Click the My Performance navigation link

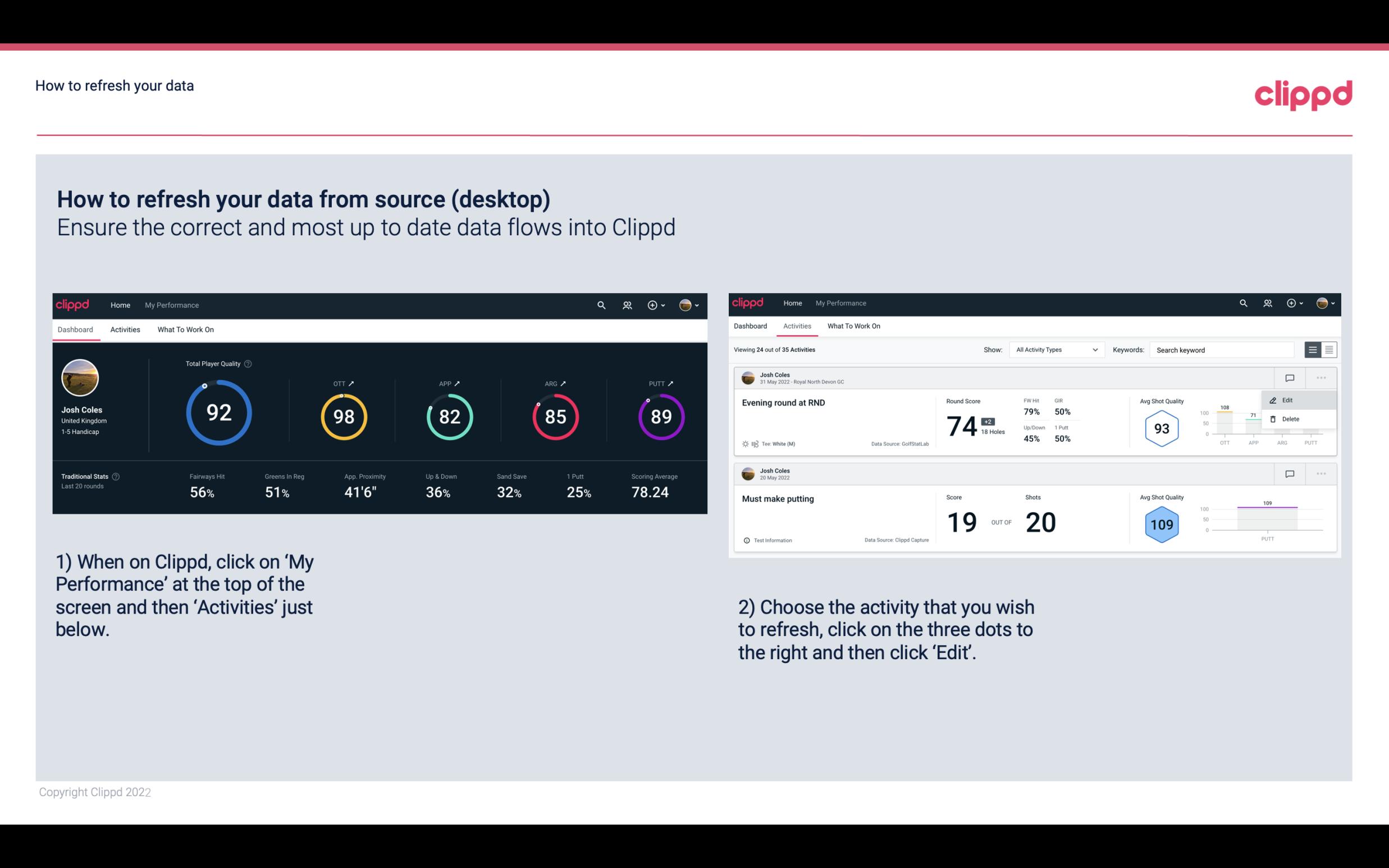pos(171,304)
